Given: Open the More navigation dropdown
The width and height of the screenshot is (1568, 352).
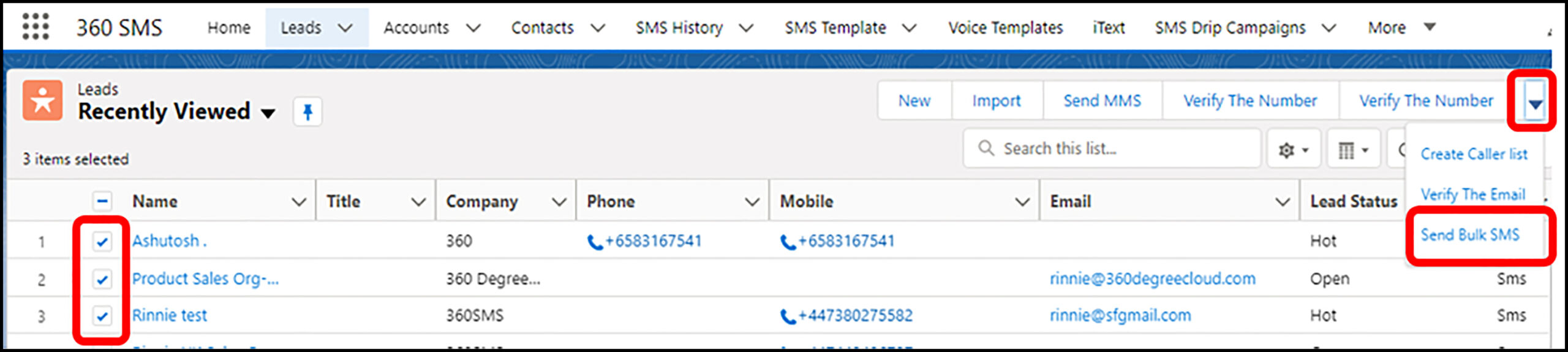Looking at the screenshot, I should pyautogui.click(x=1401, y=28).
